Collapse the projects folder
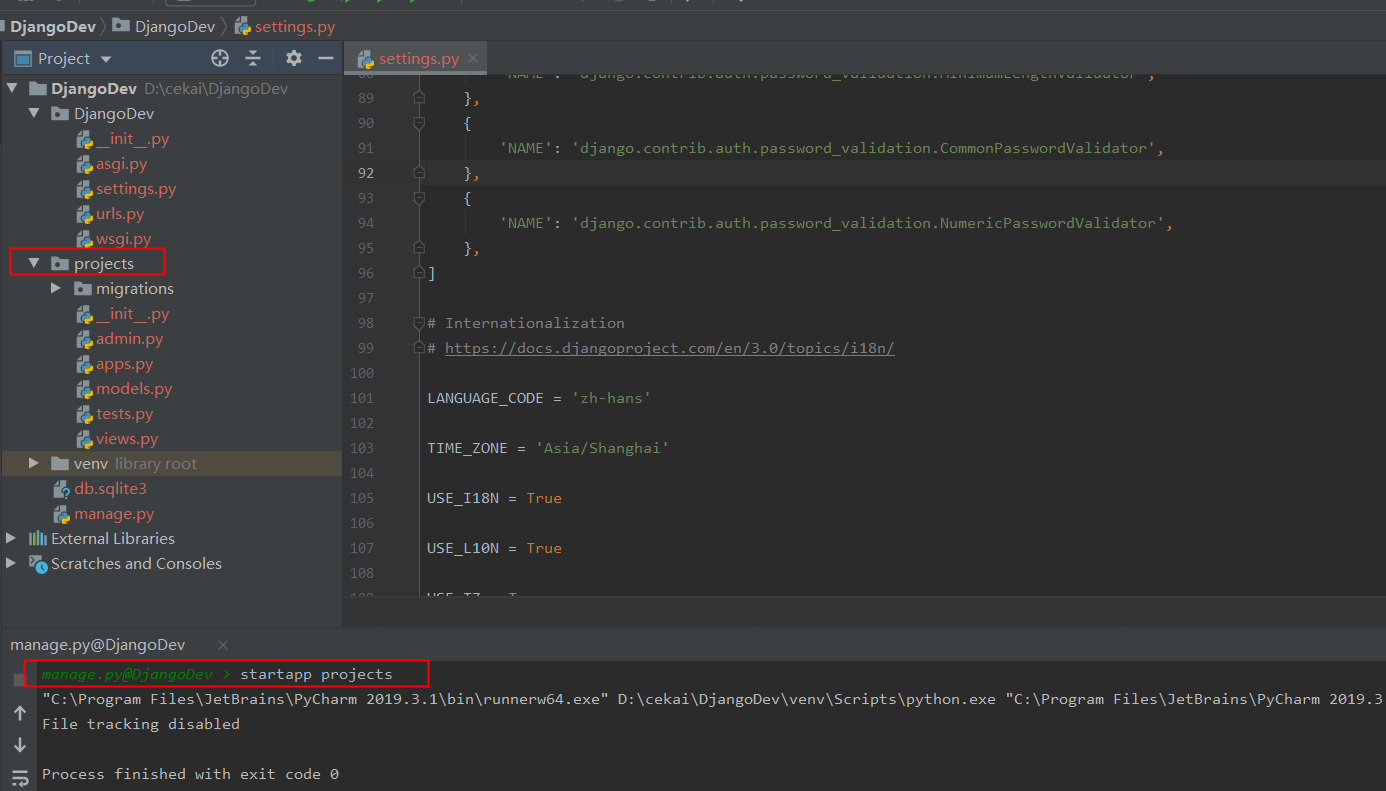 pos(34,264)
